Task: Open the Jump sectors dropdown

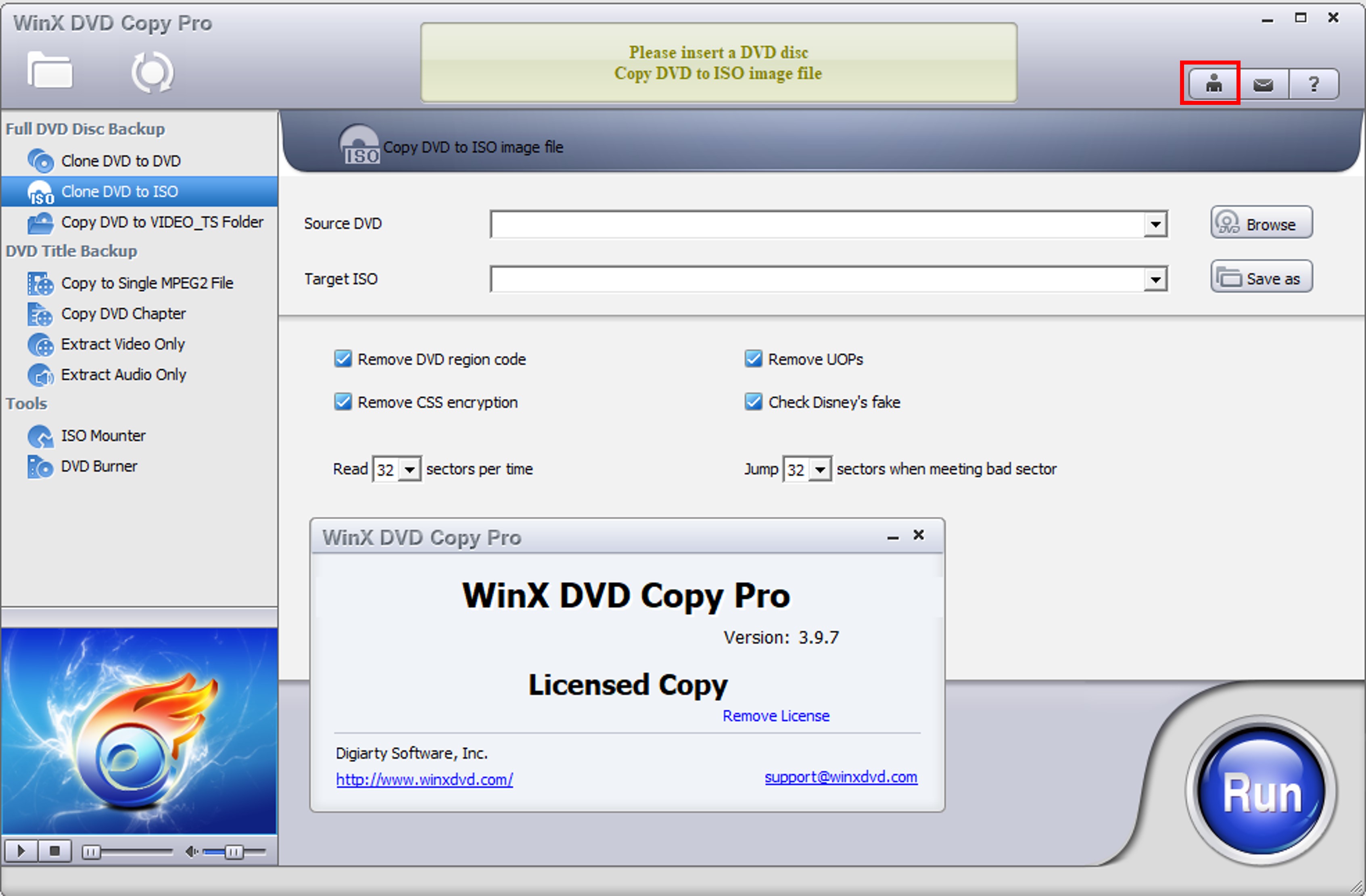Action: coord(820,469)
